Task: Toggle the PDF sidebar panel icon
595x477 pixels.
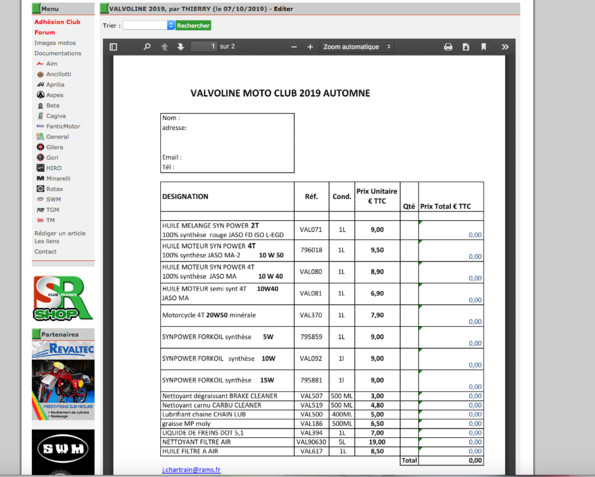Action: (x=113, y=47)
